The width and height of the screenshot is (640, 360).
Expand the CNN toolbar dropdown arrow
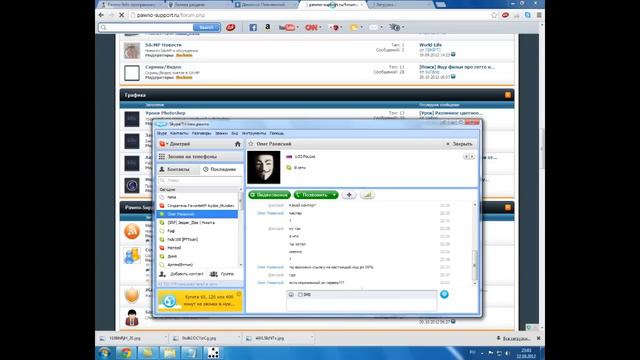point(320,27)
